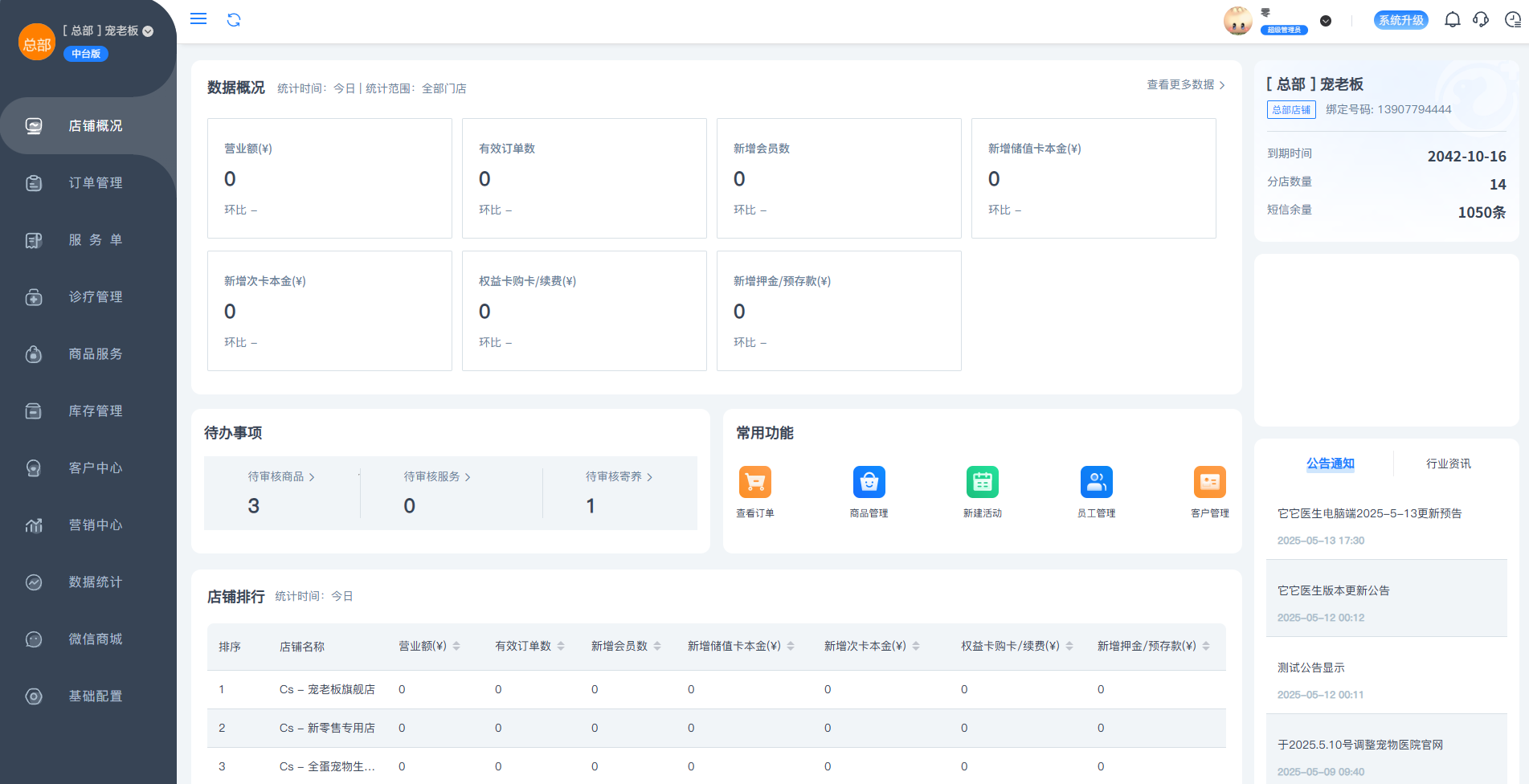
Task: Open the notification bell icon
Action: (1452, 20)
